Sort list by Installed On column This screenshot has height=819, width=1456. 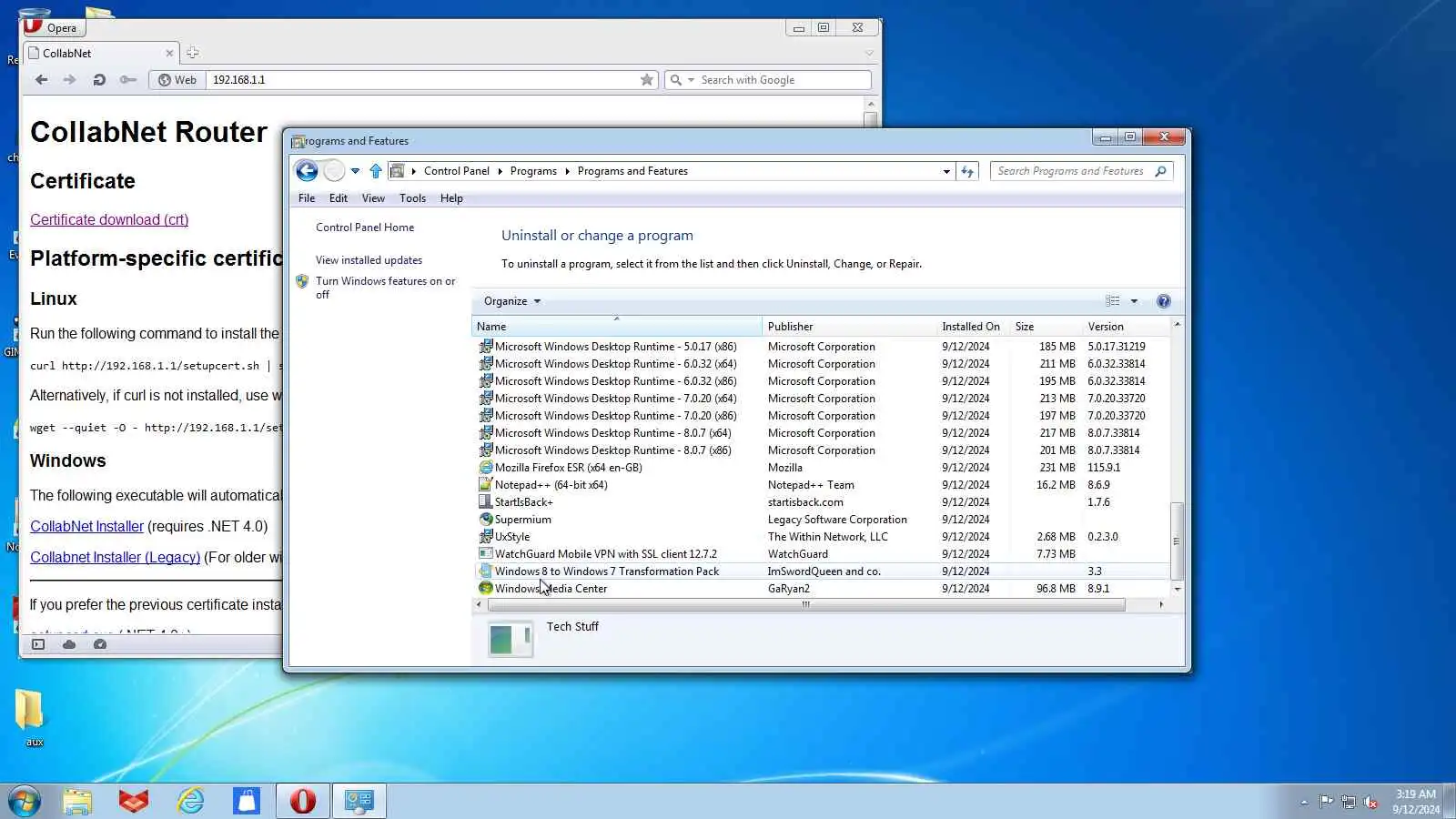pyautogui.click(x=973, y=327)
